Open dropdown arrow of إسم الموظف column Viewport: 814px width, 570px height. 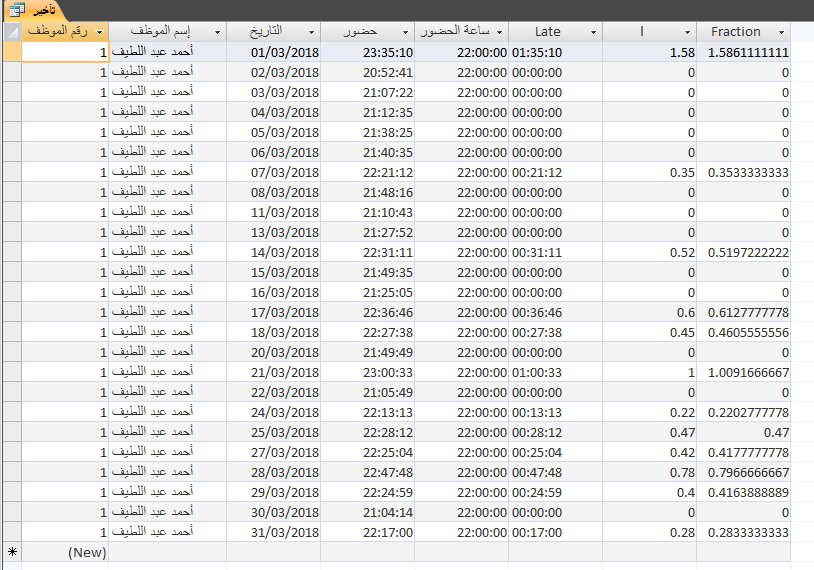(218, 32)
